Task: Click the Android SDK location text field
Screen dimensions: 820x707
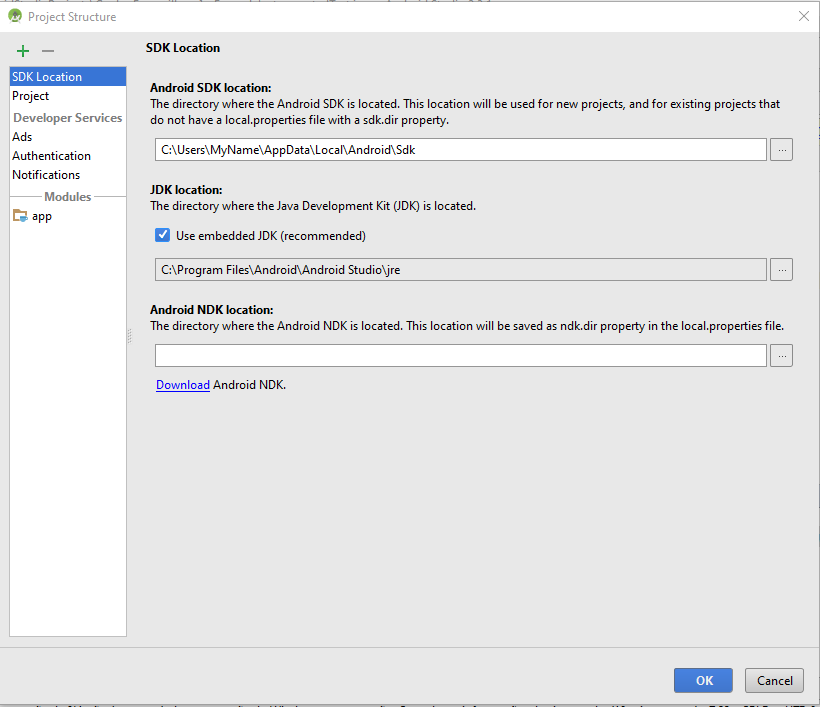Action: coord(460,150)
